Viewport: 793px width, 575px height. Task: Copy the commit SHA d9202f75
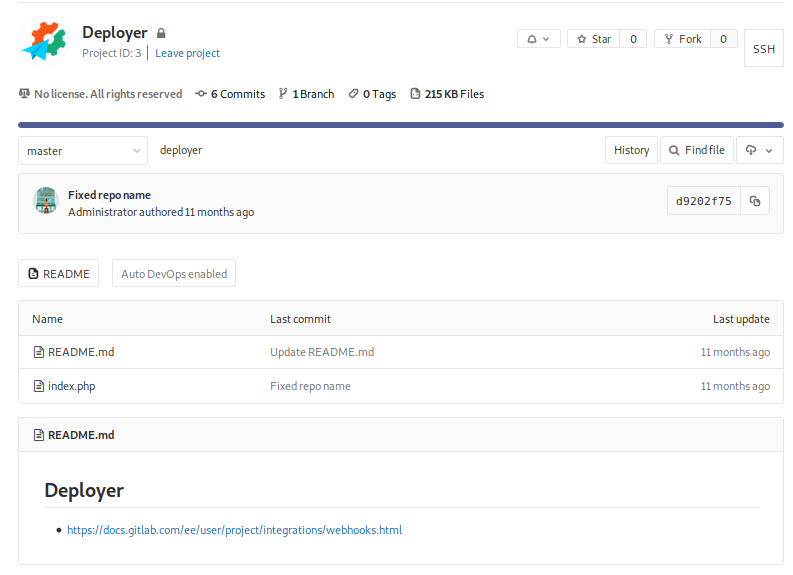(755, 201)
